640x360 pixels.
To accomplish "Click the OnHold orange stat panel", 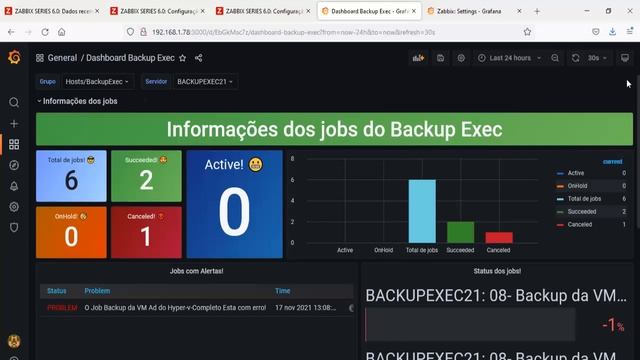I will (x=71, y=232).
